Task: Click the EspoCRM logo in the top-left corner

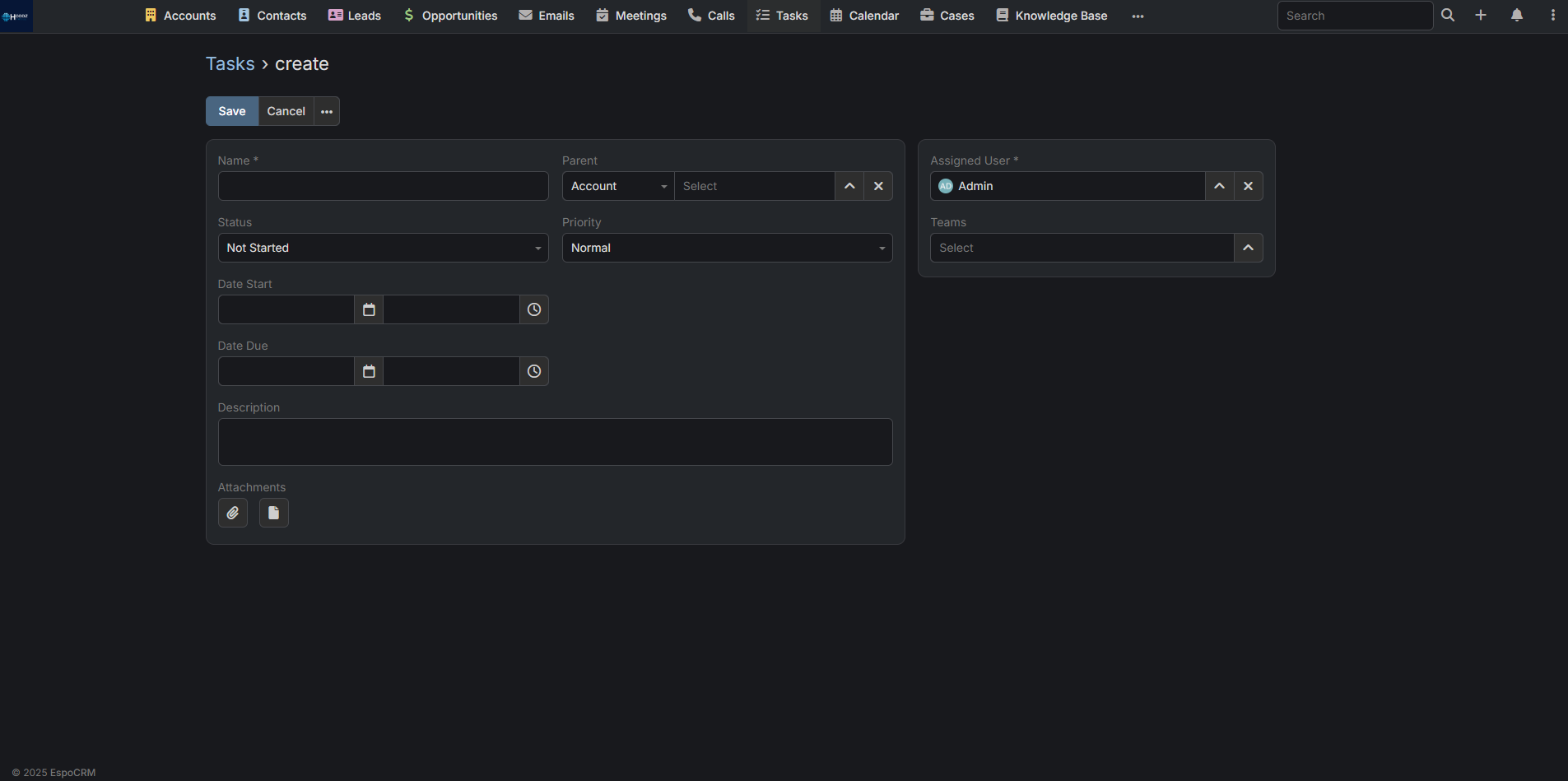Action: pos(16,16)
